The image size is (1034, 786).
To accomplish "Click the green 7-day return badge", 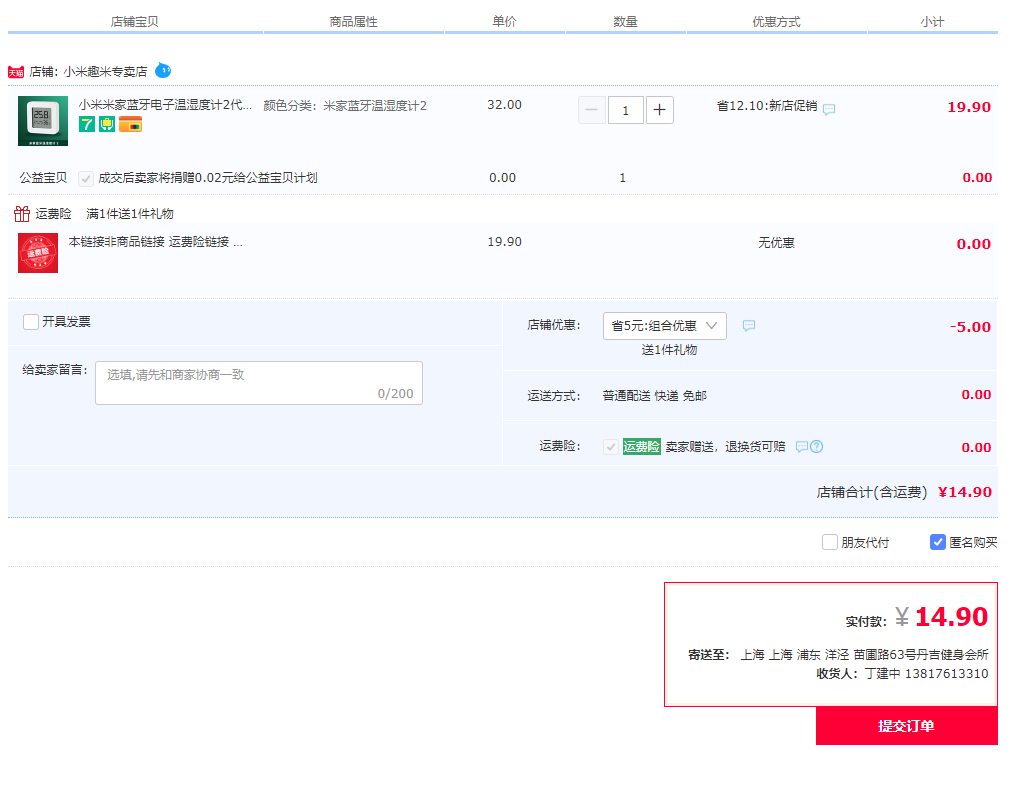I will (87, 124).
